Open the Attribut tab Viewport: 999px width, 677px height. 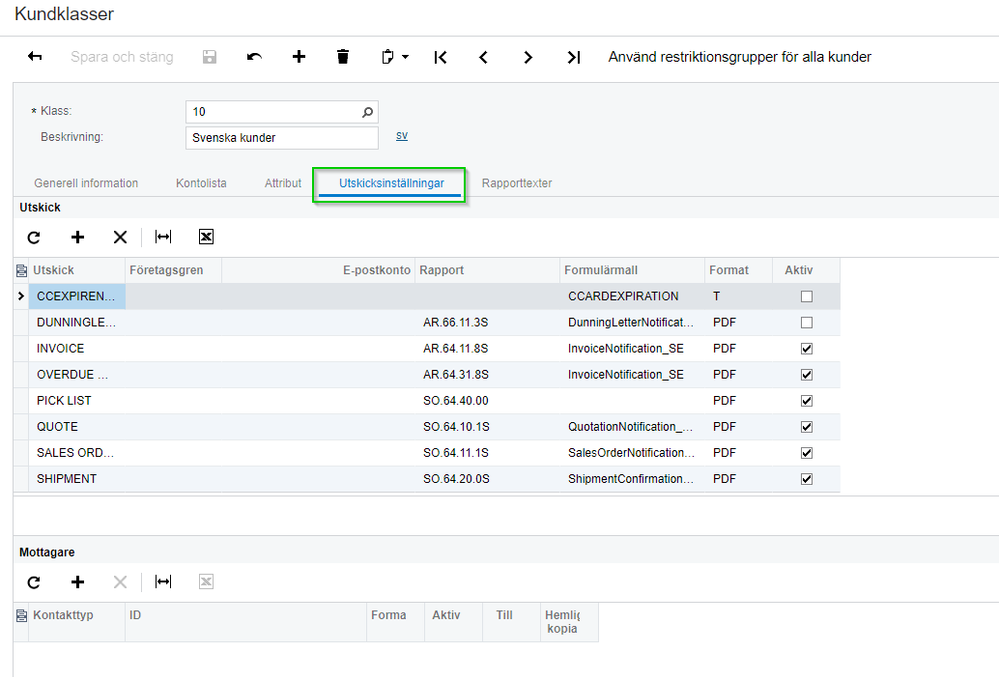coord(283,183)
